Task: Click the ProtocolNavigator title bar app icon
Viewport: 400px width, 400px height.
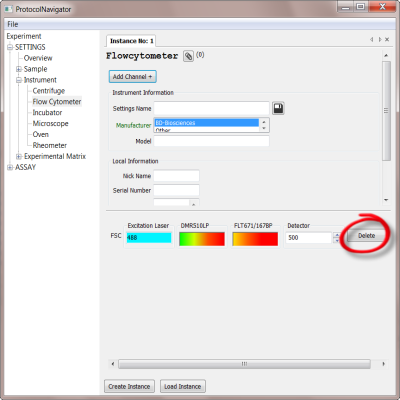Action: click(x=9, y=9)
